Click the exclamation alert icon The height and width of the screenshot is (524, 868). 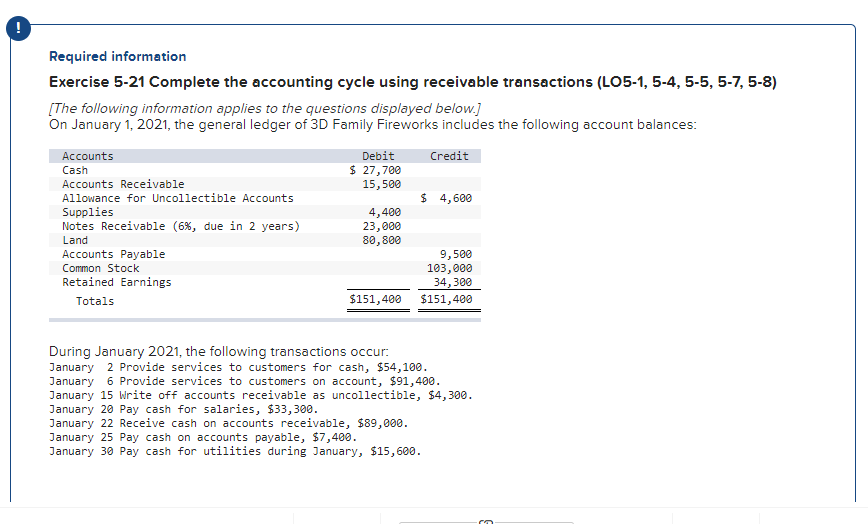[x=18, y=28]
